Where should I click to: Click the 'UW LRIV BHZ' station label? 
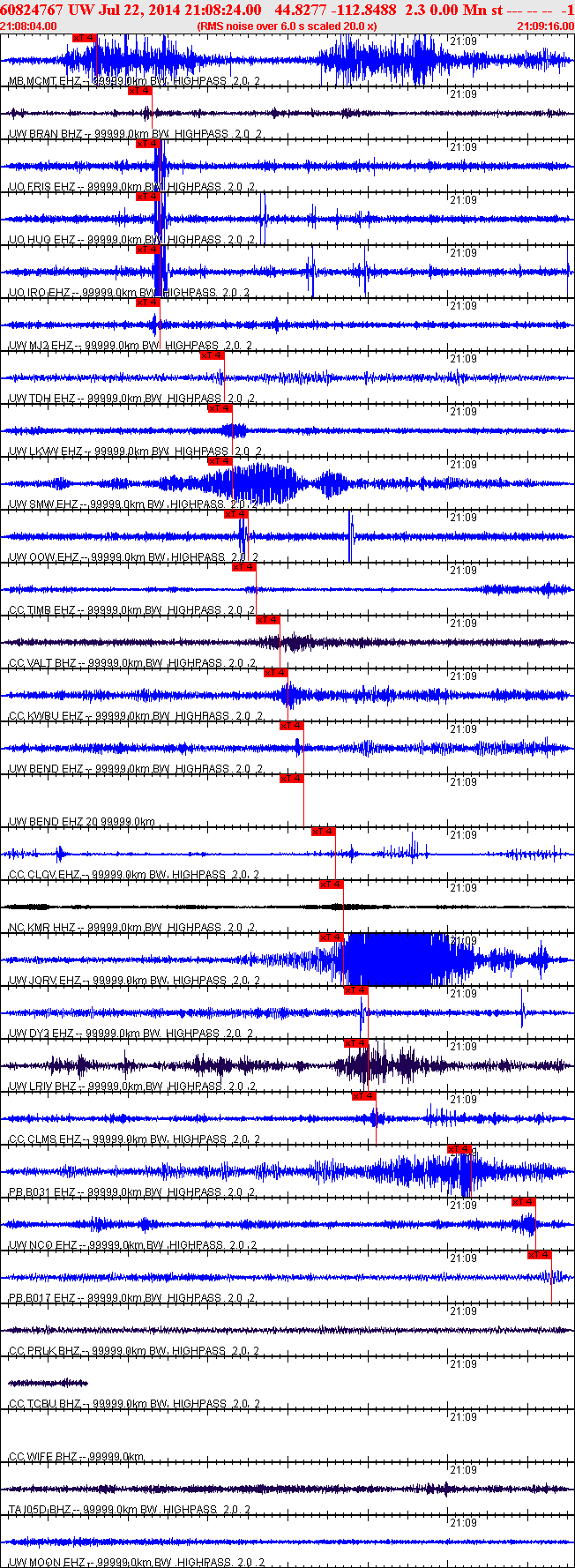coord(41,1086)
